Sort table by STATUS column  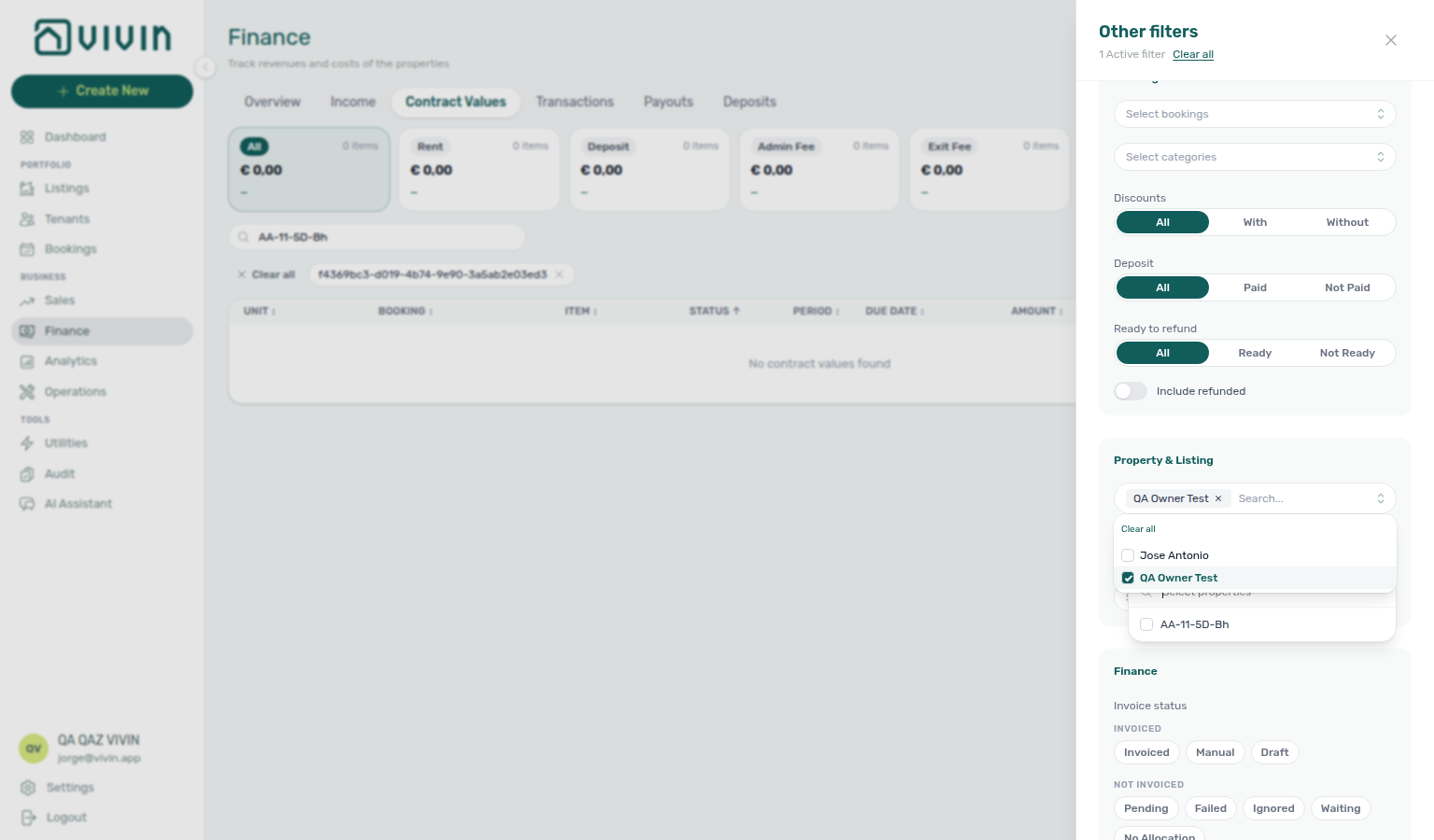[x=714, y=311]
